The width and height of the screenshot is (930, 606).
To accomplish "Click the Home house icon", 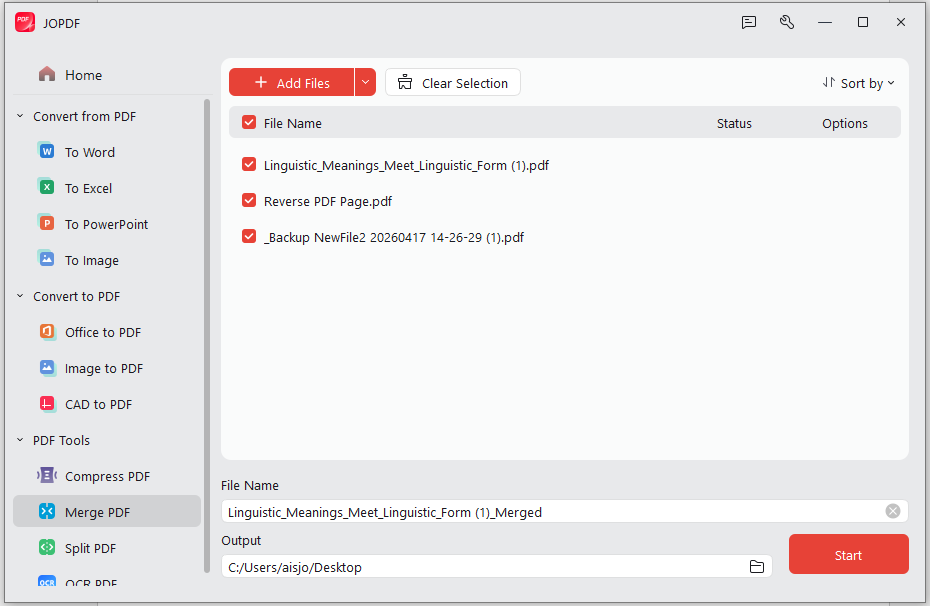I will pyautogui.click(x=47, y=74).
